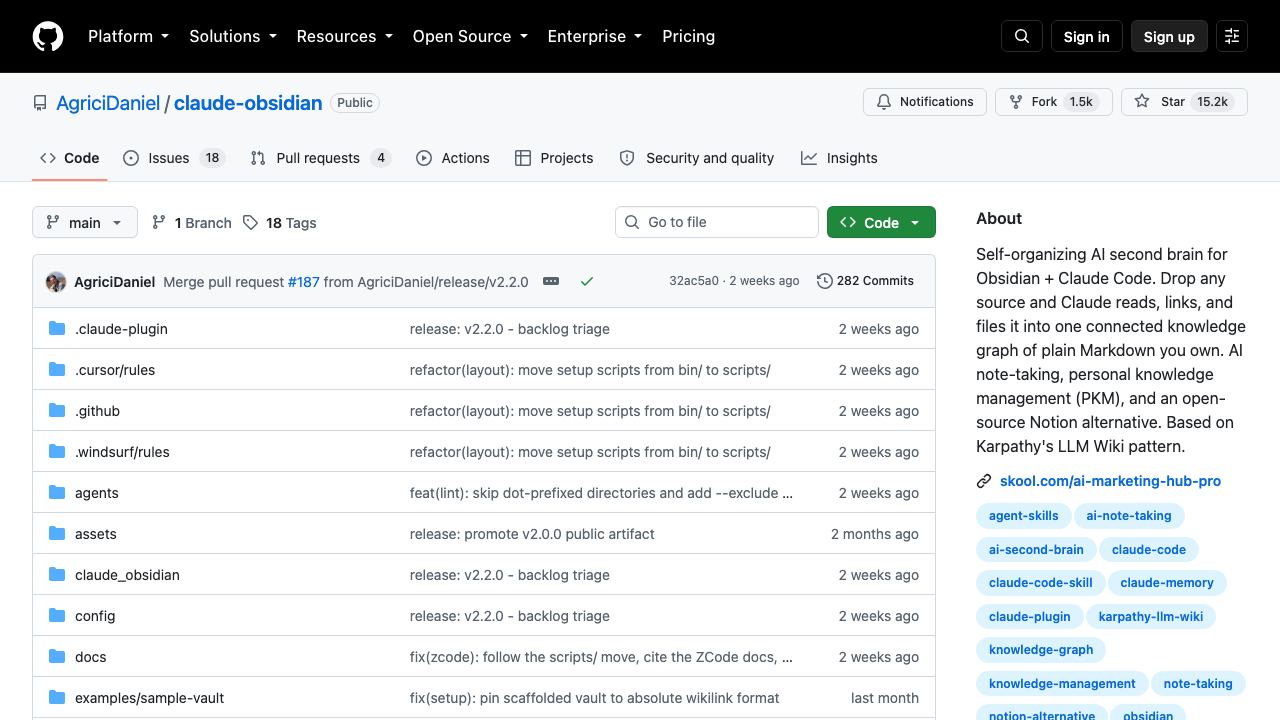Open the search magnifier button
The image size is (1280, 720).
point(1022,36)
